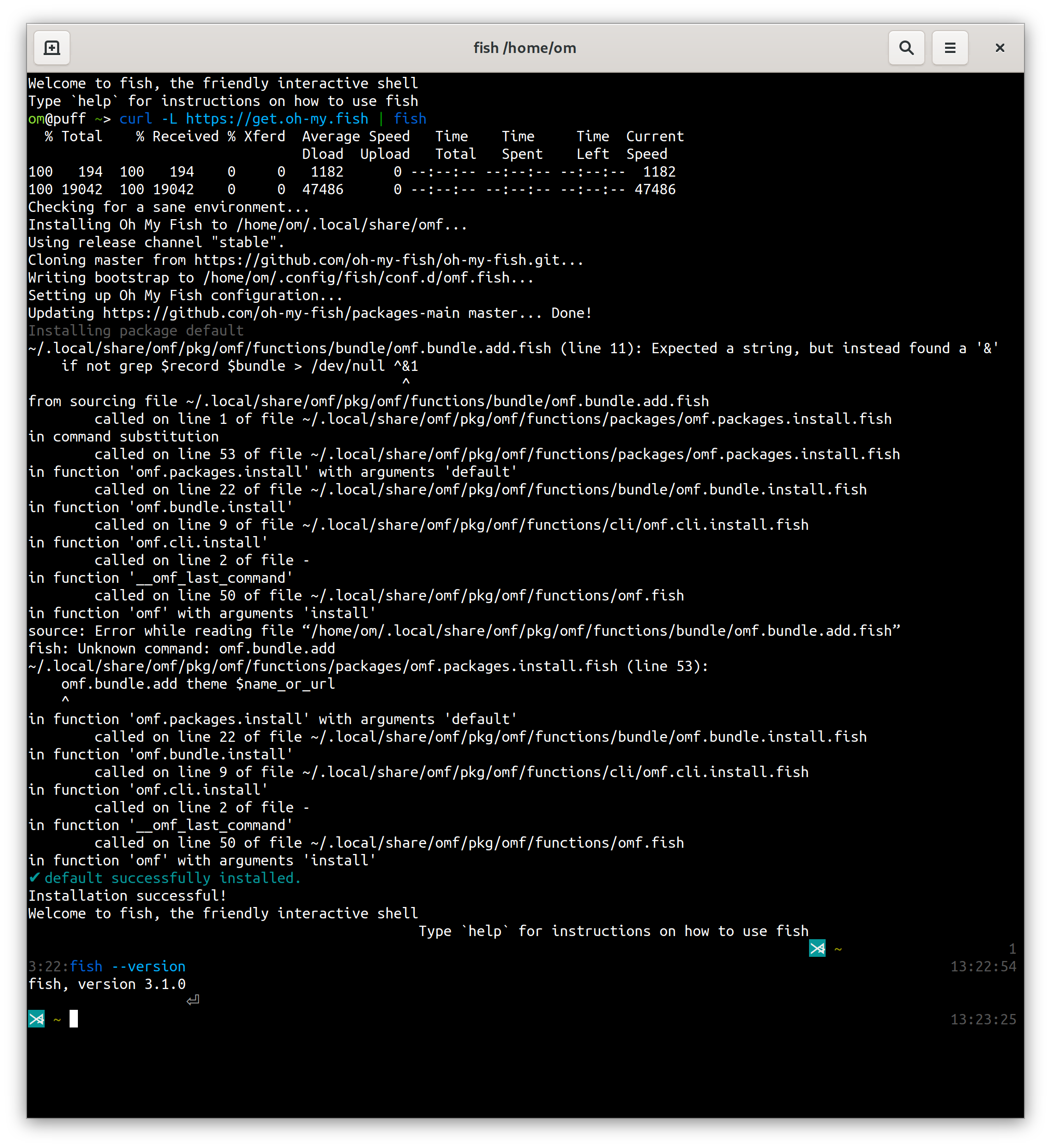Click 'Writing bootstrap to' conf.d line
Viewport: 1051px width, 1148px height.
[281, 277]
